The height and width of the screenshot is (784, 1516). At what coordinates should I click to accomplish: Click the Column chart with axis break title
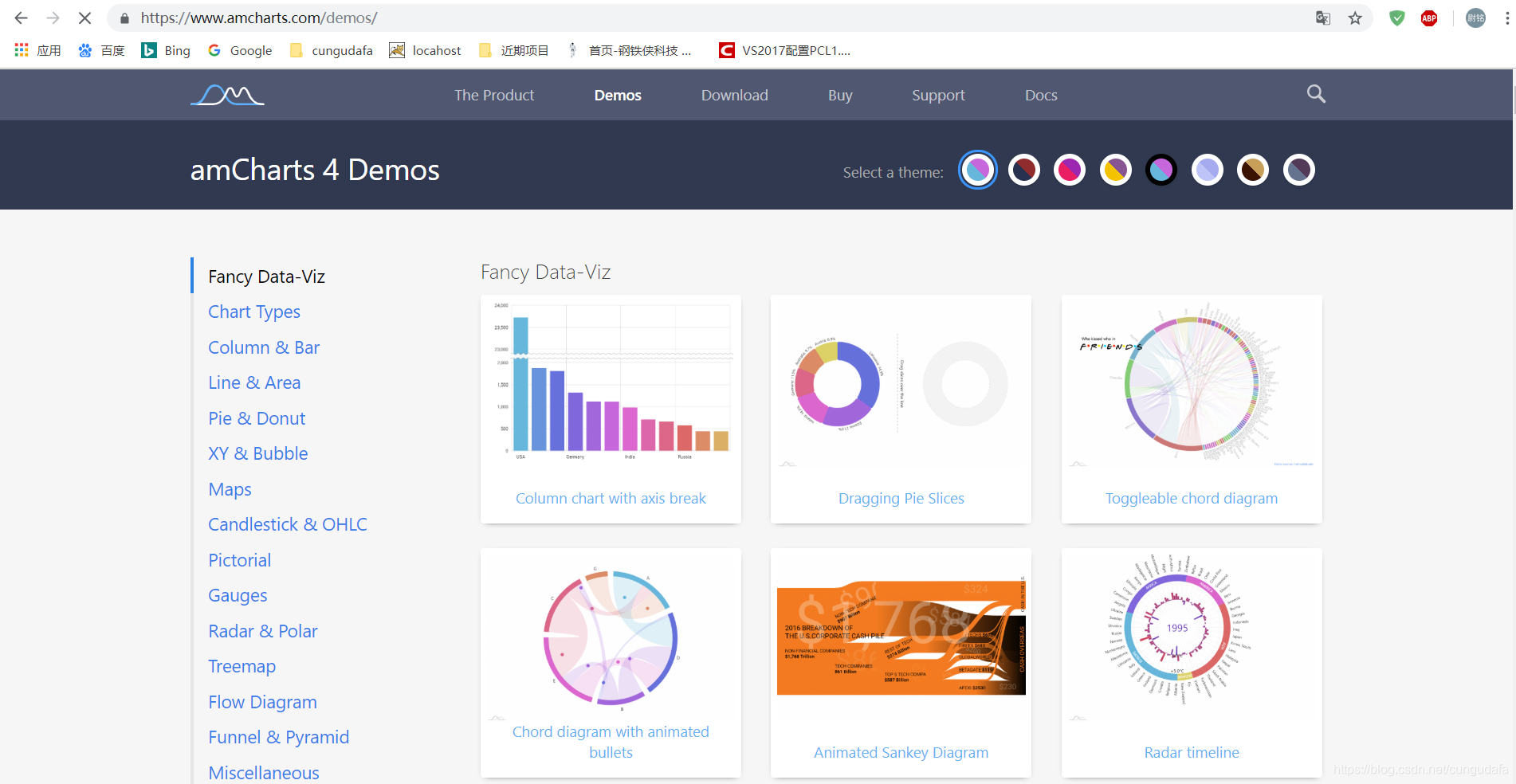tap(611, 498)
